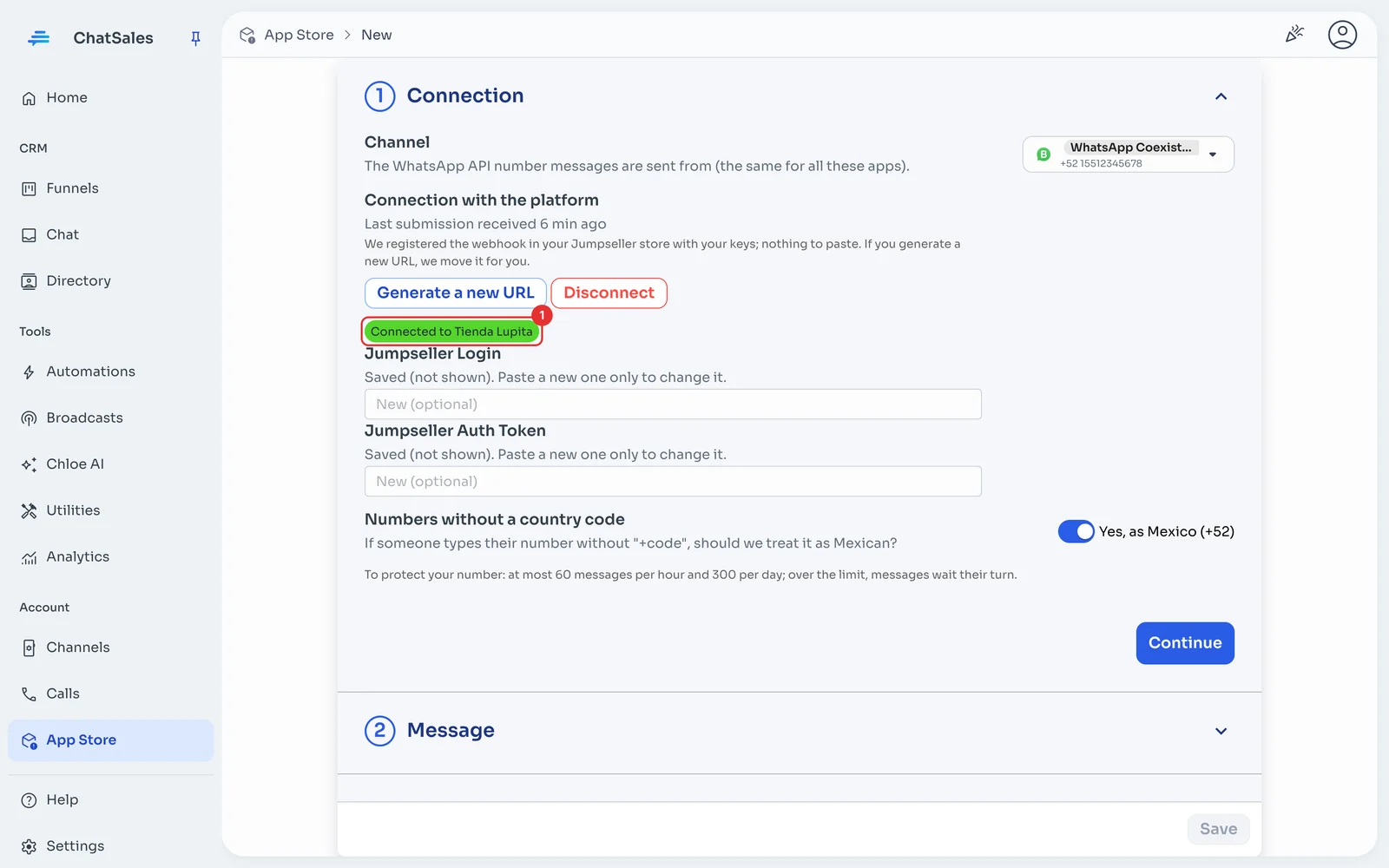This screenshot has width=1389, height=868.
Task: Collapse the Connection section chevron
Action: (1221, 96)
